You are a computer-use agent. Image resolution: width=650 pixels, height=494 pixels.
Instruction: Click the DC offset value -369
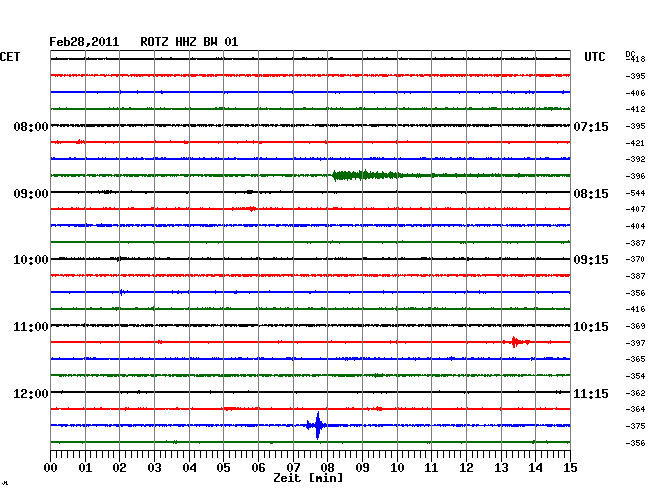tap(635, 326)
